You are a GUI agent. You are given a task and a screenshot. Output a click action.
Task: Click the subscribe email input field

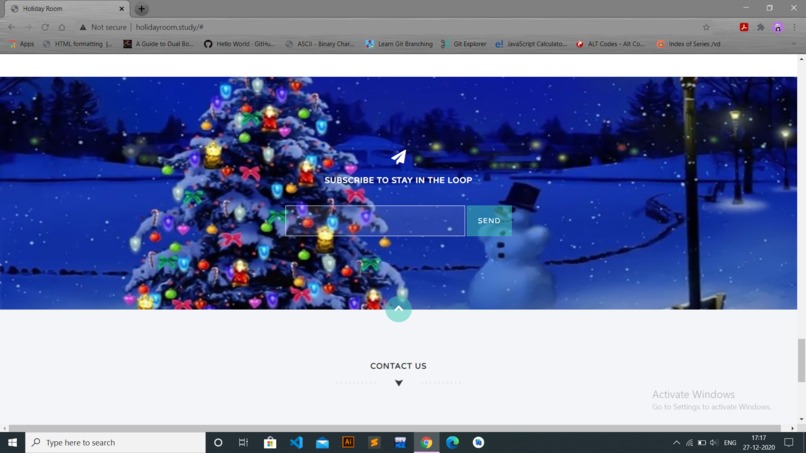(375, 221)
